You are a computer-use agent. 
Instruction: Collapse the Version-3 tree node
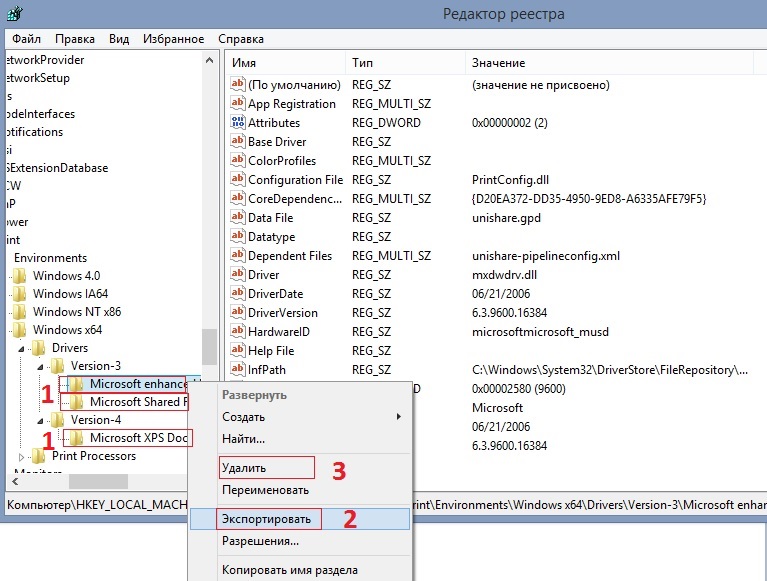(x=40, y=367)
